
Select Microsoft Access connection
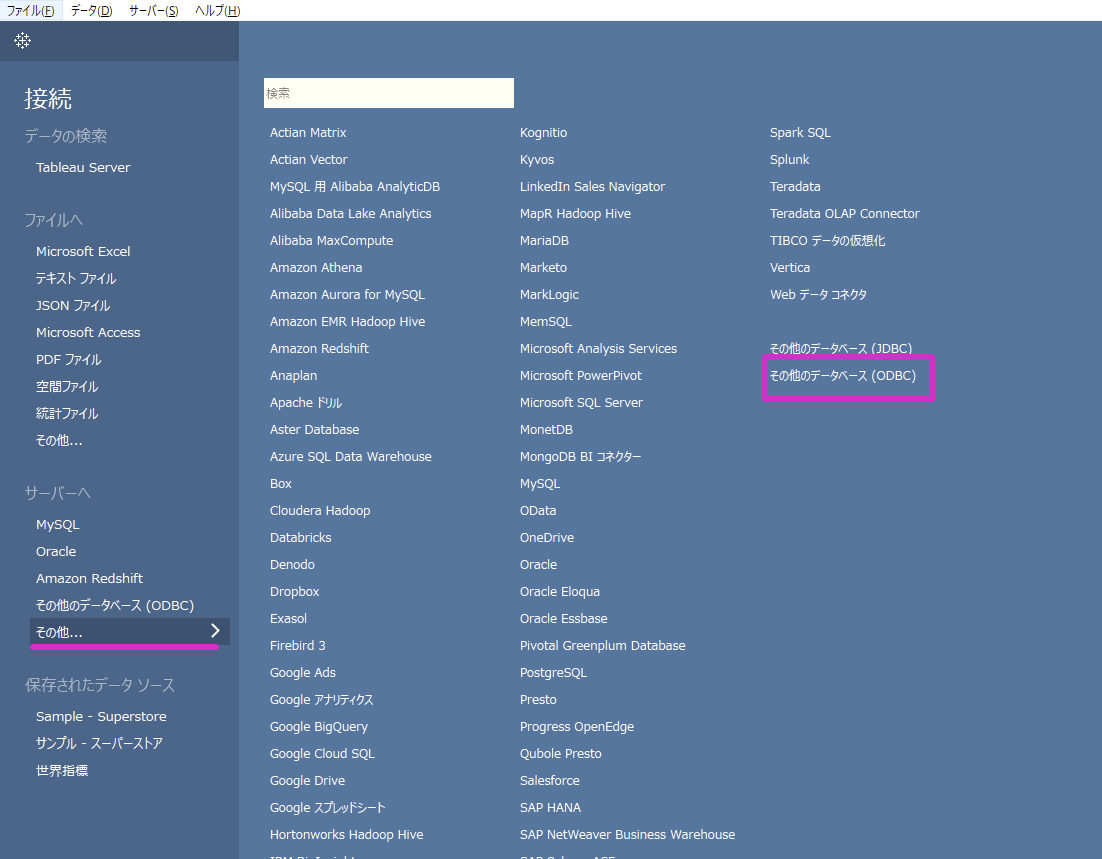(88, 332)
